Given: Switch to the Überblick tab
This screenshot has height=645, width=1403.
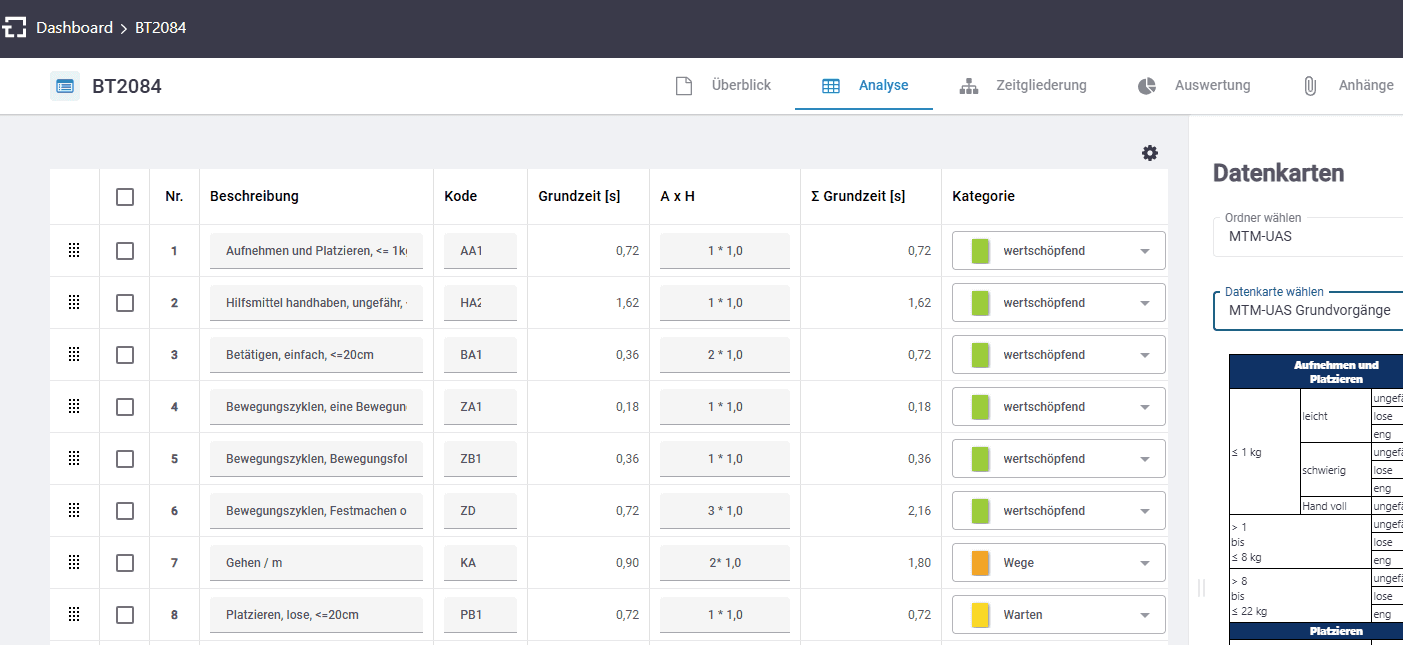Looking at the screenshot, I should click(740, 86).
